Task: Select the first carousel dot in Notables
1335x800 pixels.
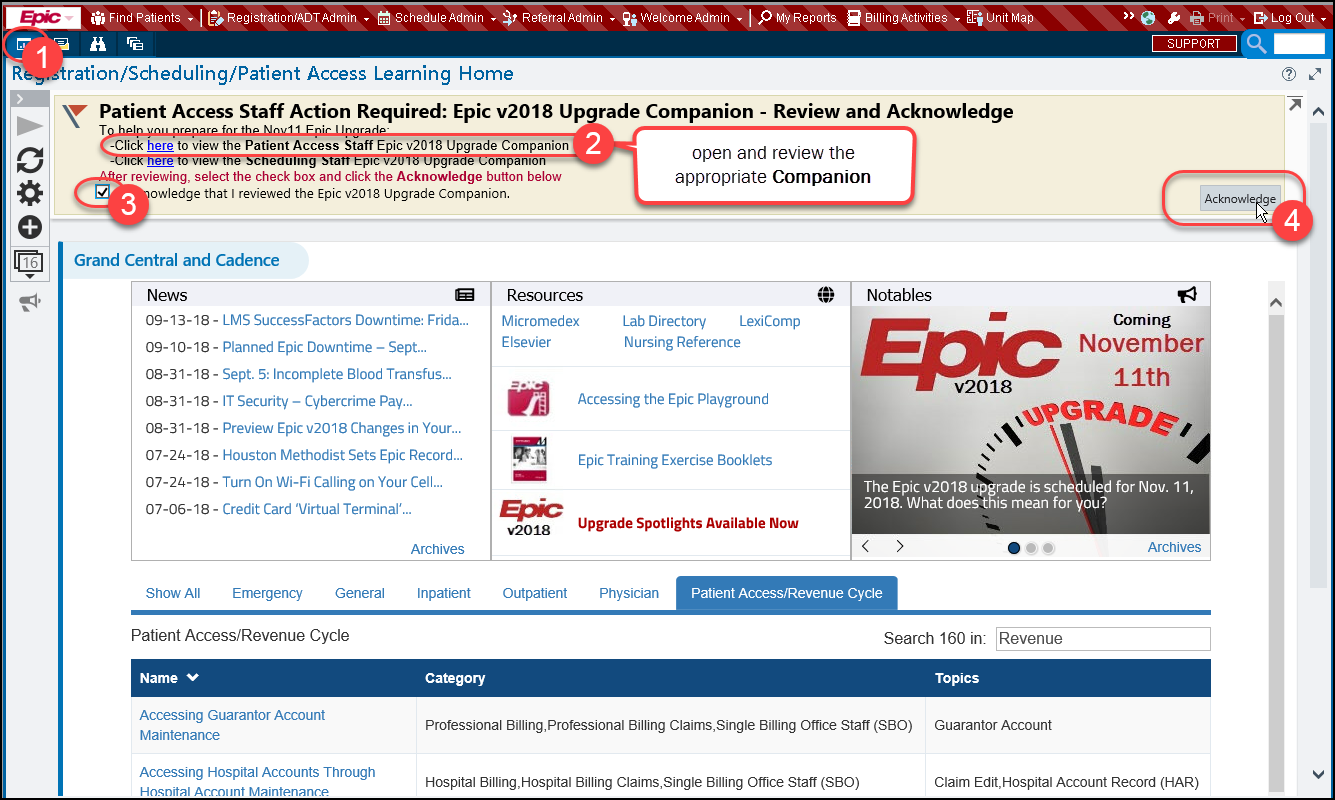Action: [1014, 548]
